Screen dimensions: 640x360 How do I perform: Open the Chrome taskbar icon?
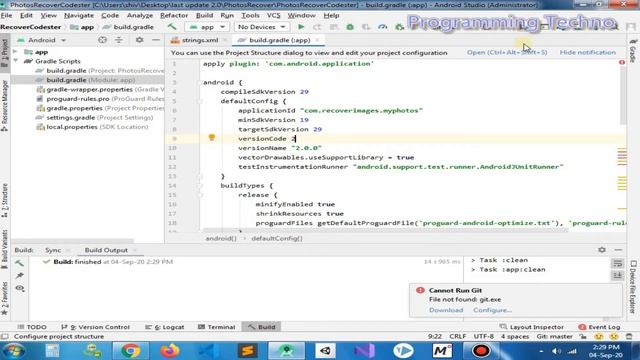tap(131, 351)
